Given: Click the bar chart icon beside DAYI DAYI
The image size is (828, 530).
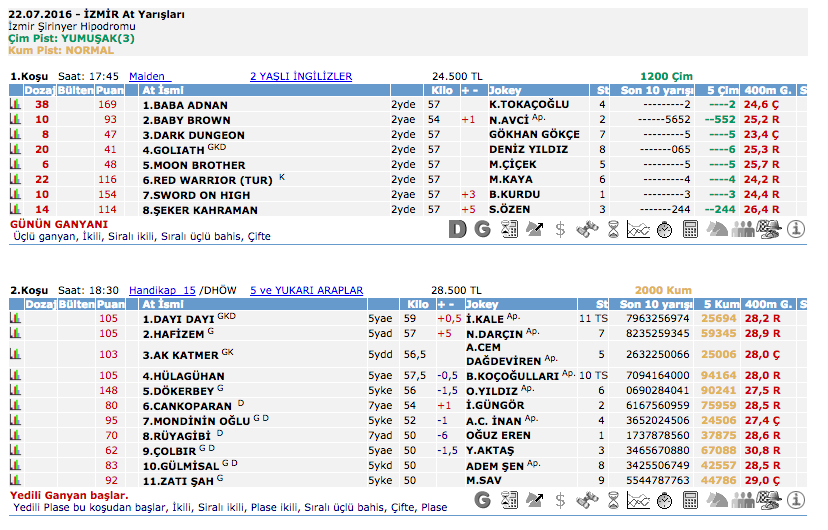Looking at the screenshot, I should coord(15,318).
